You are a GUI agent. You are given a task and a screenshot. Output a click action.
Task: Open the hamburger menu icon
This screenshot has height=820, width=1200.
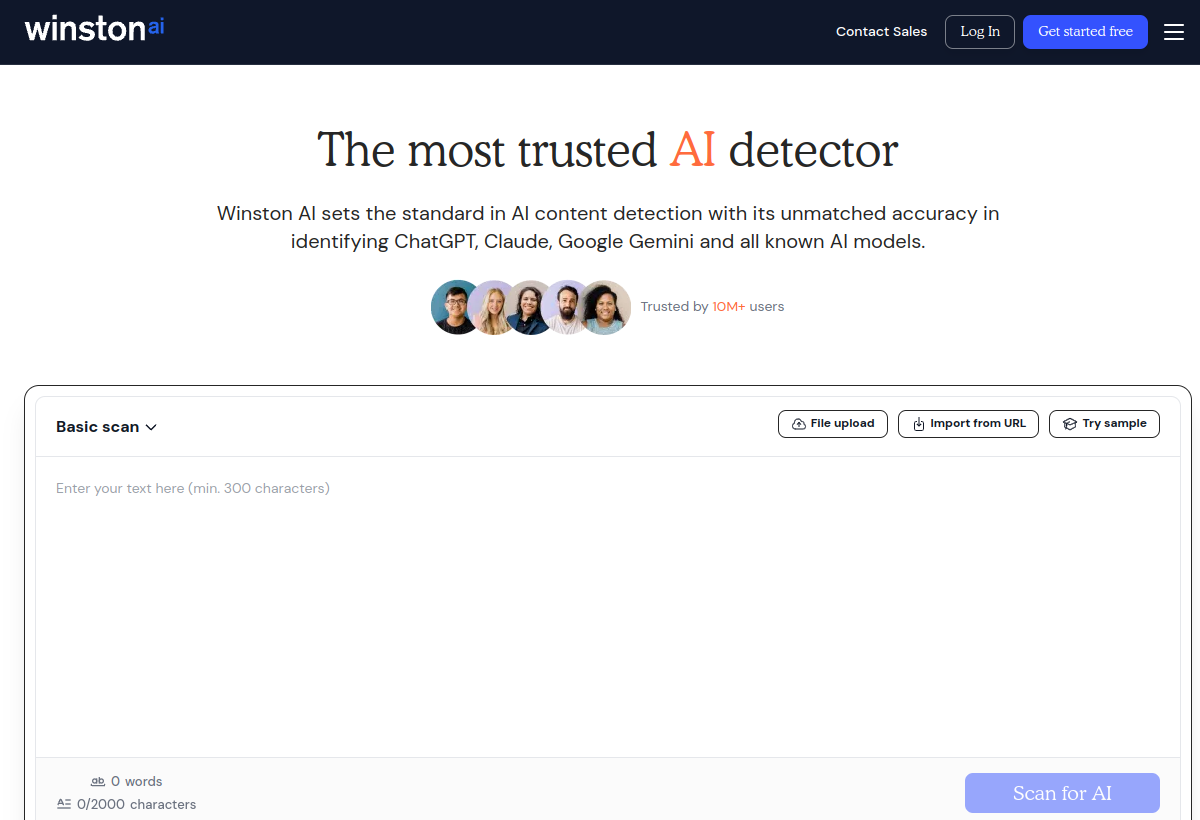[x=1174, y=32]
